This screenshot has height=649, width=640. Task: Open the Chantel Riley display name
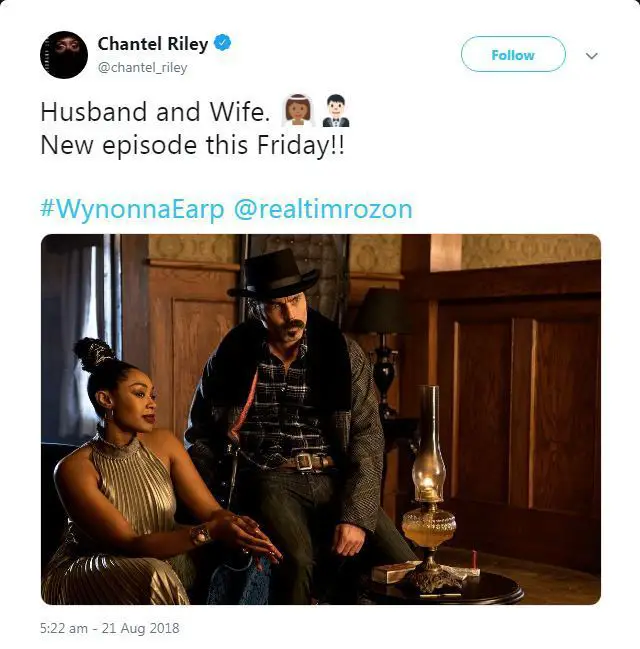(x=153, y=43)
